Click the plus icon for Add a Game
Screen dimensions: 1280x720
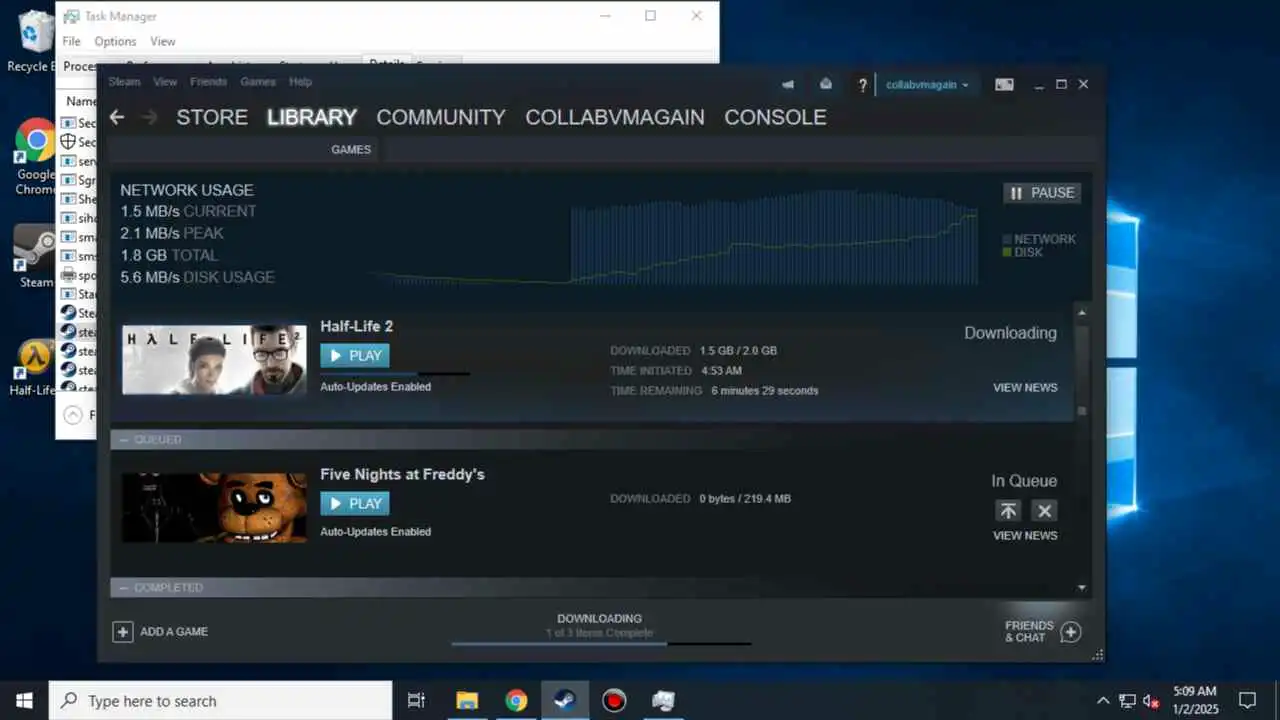[x=122, y=632]
